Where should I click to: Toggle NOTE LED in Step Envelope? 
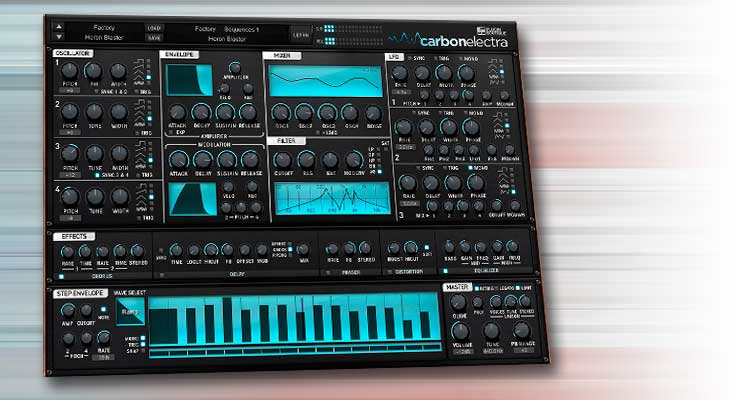(103, 310)
